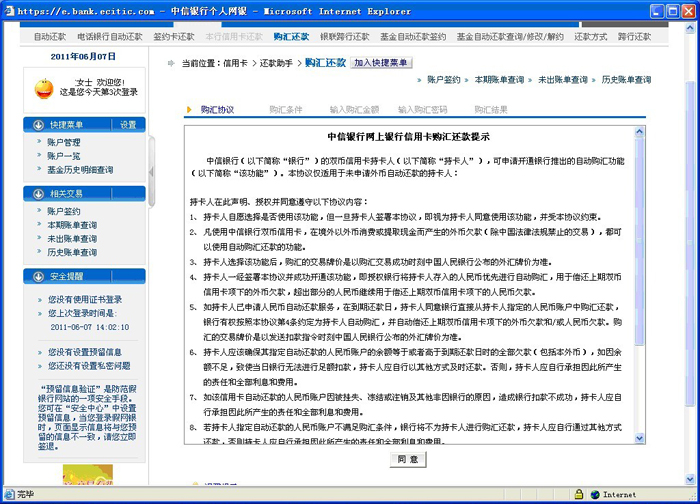Screen dimensions: 700x504
Task: Click the 同意 agree button
Action: point(408,459)
